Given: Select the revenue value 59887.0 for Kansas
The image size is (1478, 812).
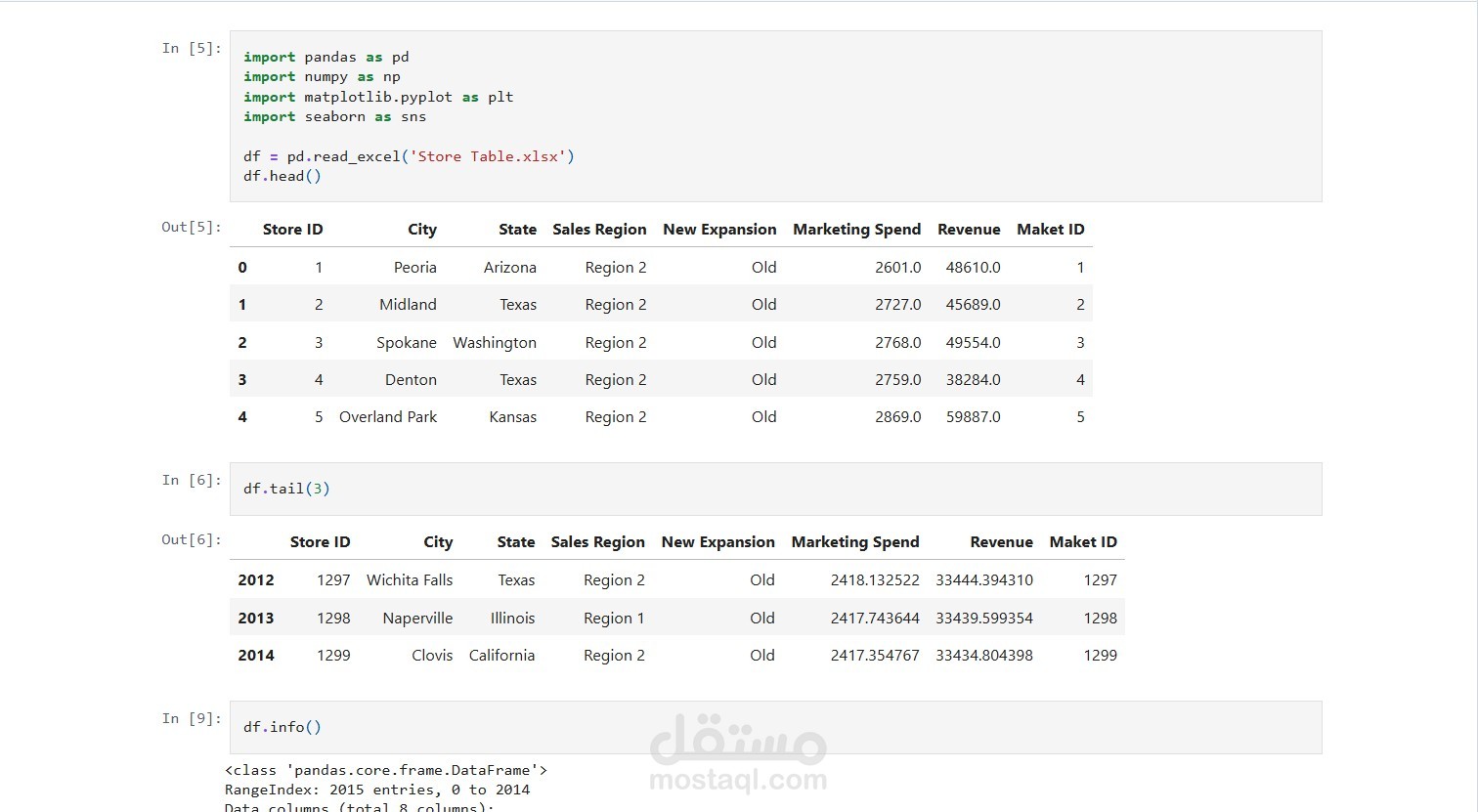Looking at the screenshot, I should coord(974,416).
